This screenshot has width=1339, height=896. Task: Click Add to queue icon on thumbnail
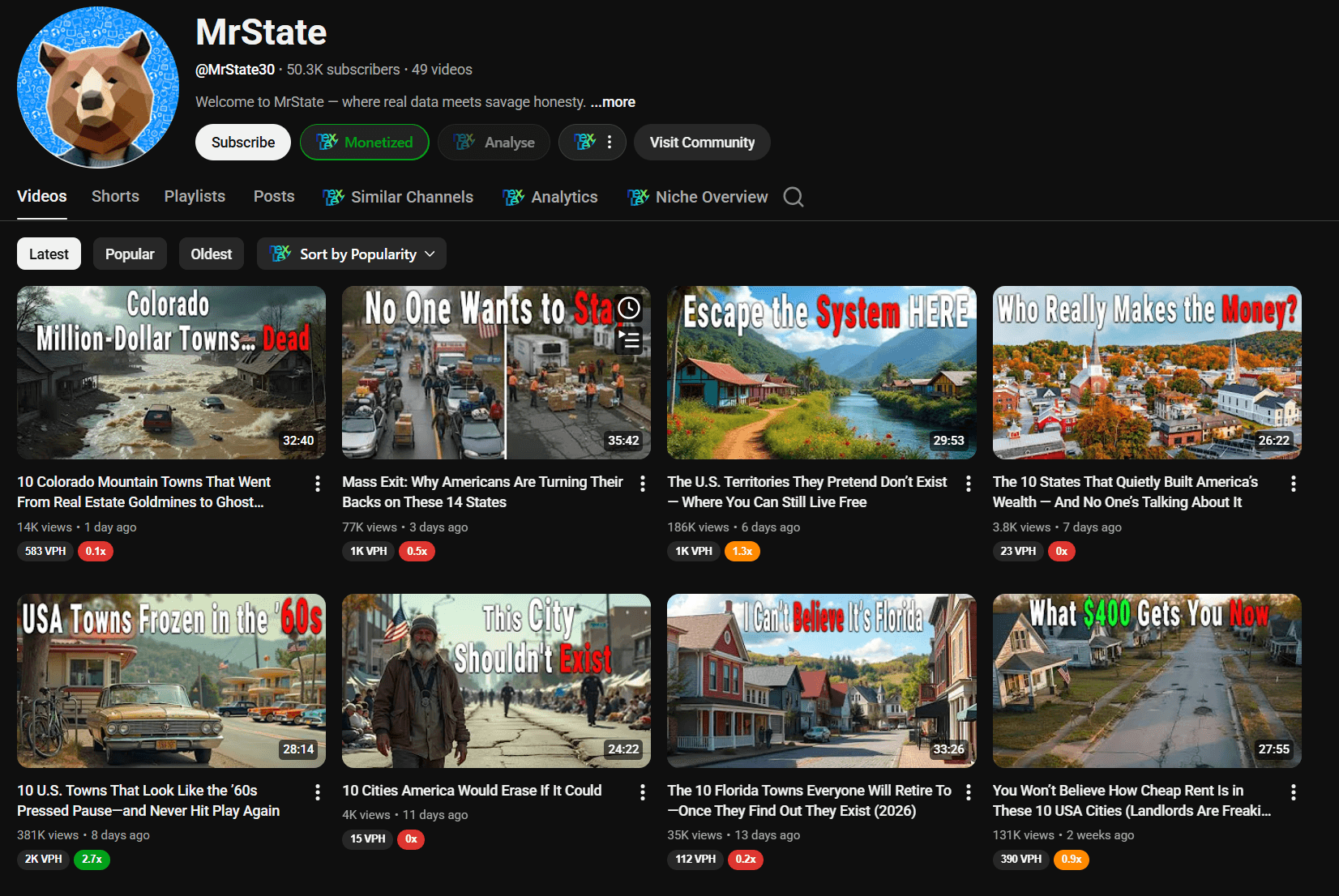[x=629, y=340]
